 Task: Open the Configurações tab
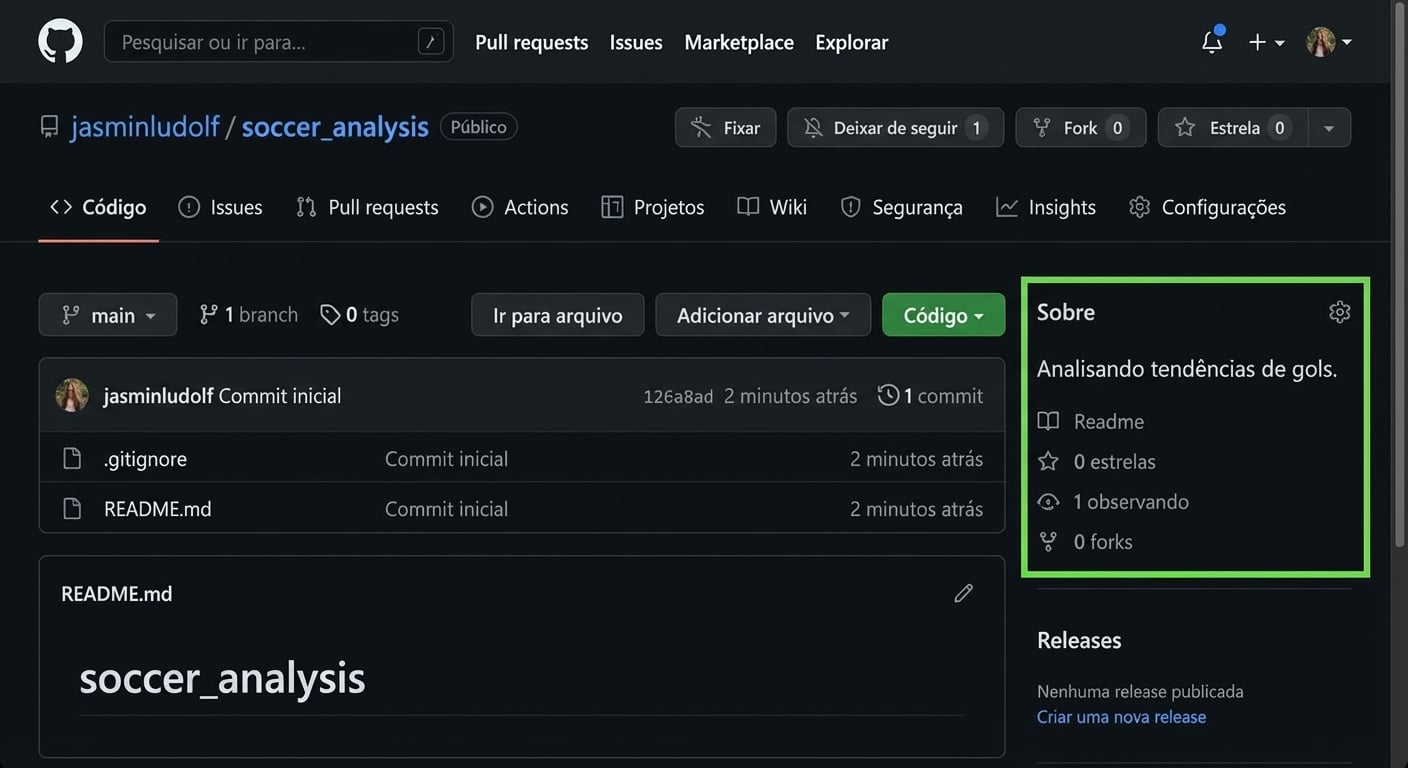click(1207, 207)
